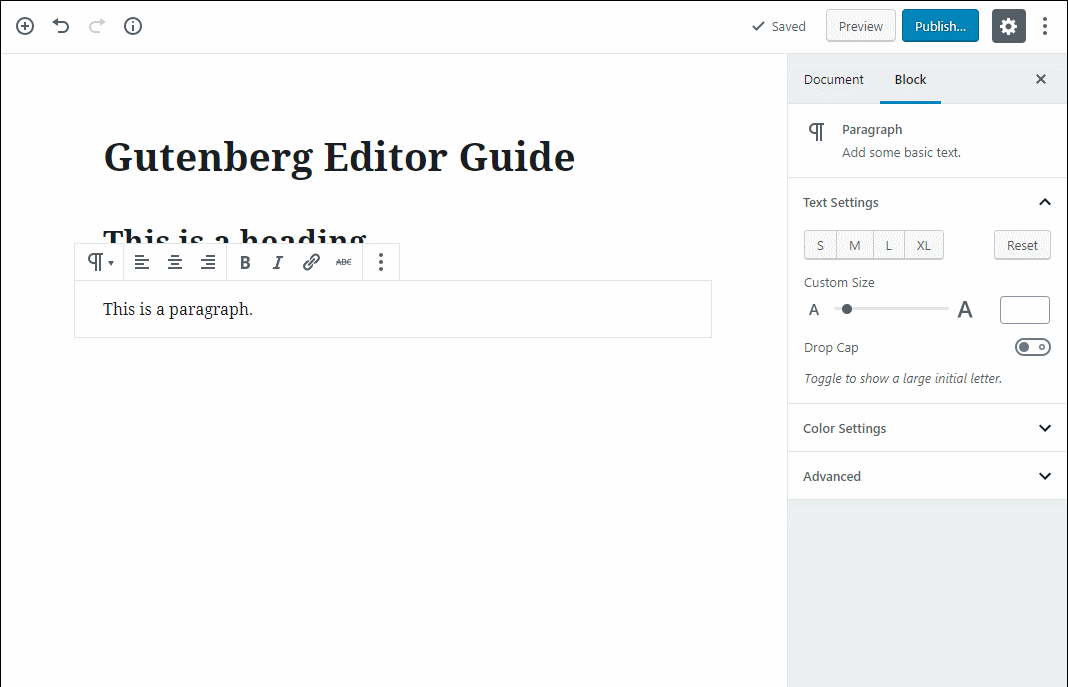Switch to the Document tab
Viewport: 1068px width, 687px height.
pos(834,80)
